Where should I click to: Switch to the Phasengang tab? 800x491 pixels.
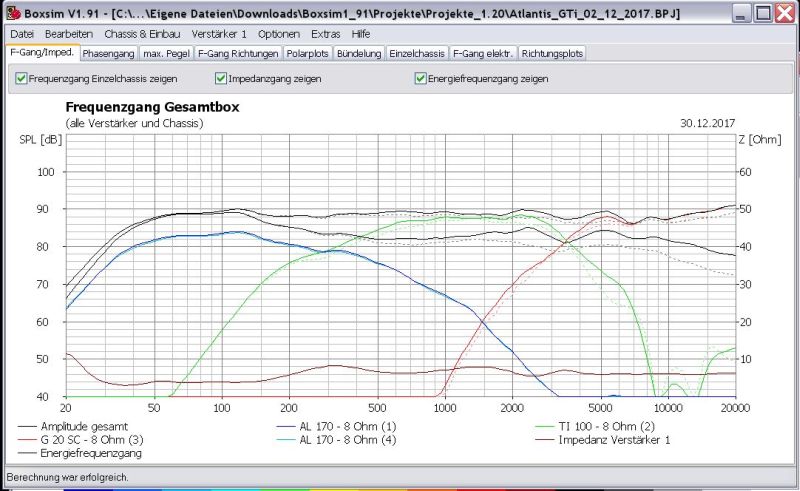(108, 53)
